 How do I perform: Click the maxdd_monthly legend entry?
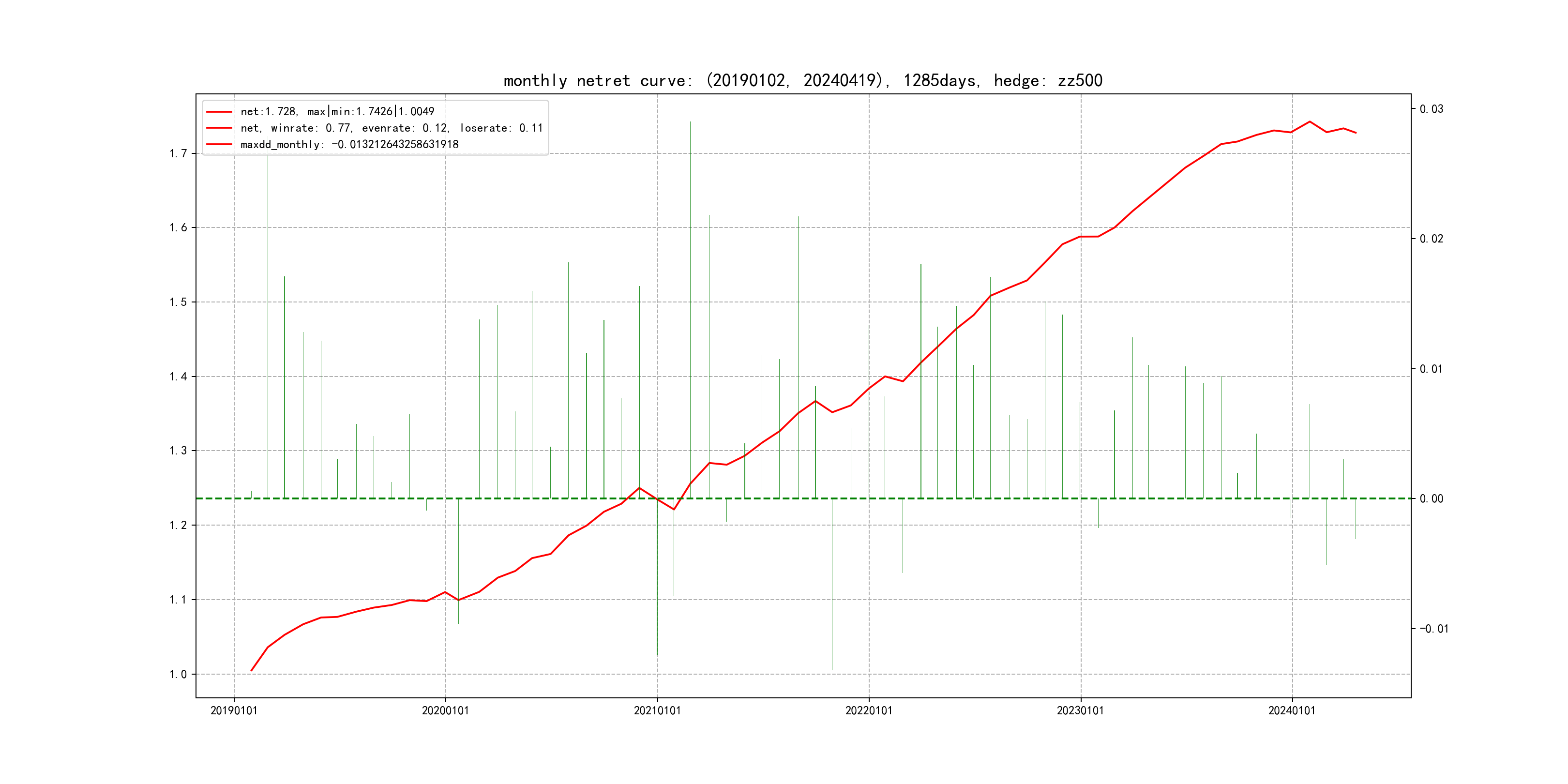(349, 144)
